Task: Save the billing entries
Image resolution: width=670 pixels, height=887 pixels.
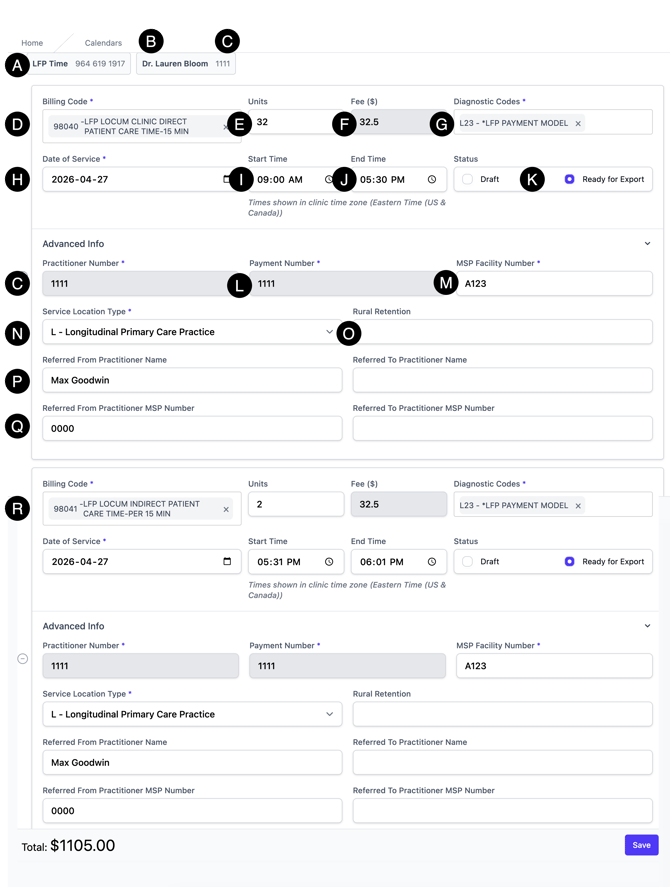Action: pos(641,845)
